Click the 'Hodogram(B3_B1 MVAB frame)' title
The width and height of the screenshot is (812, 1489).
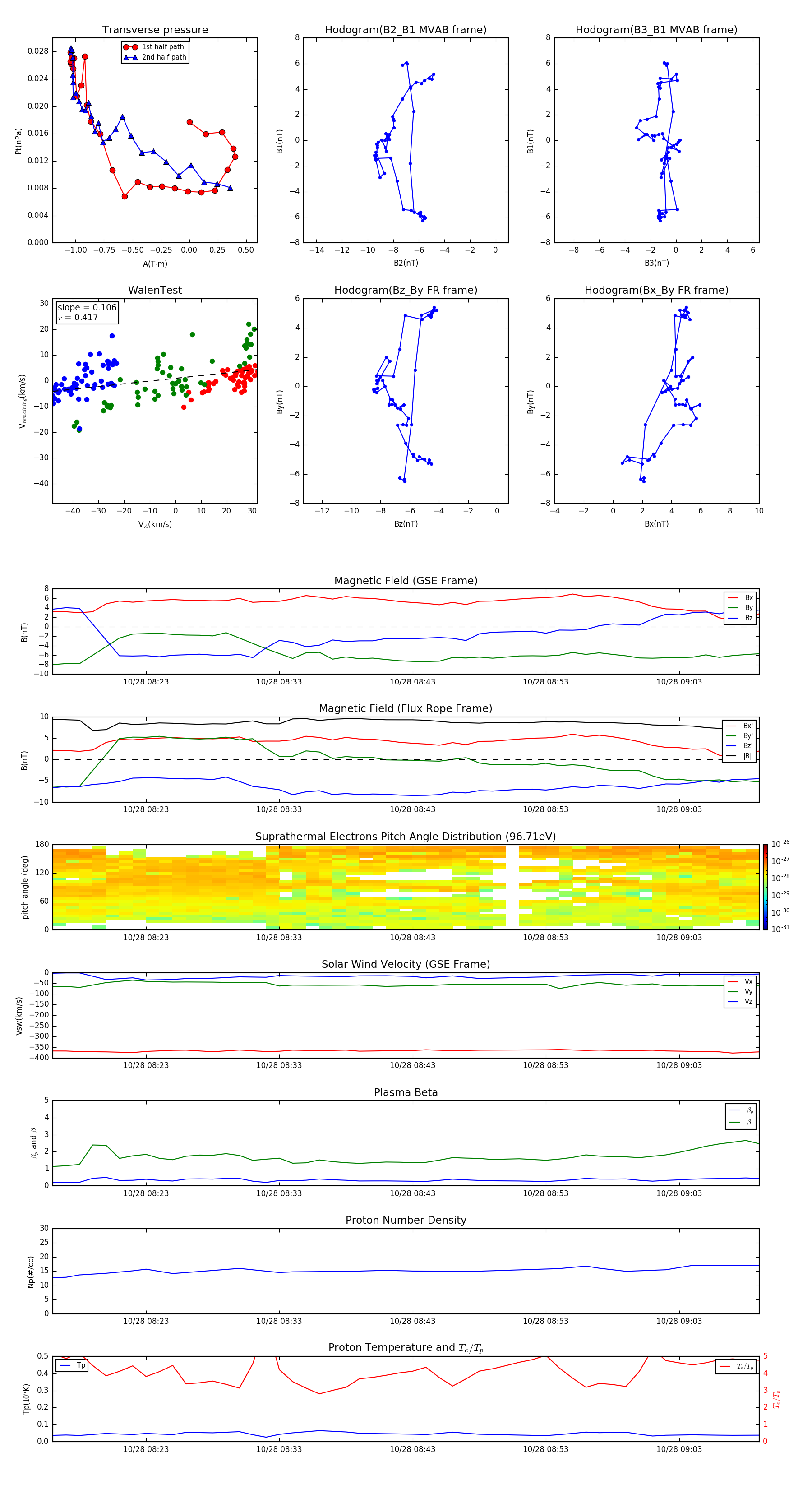[x=656, y=30]
